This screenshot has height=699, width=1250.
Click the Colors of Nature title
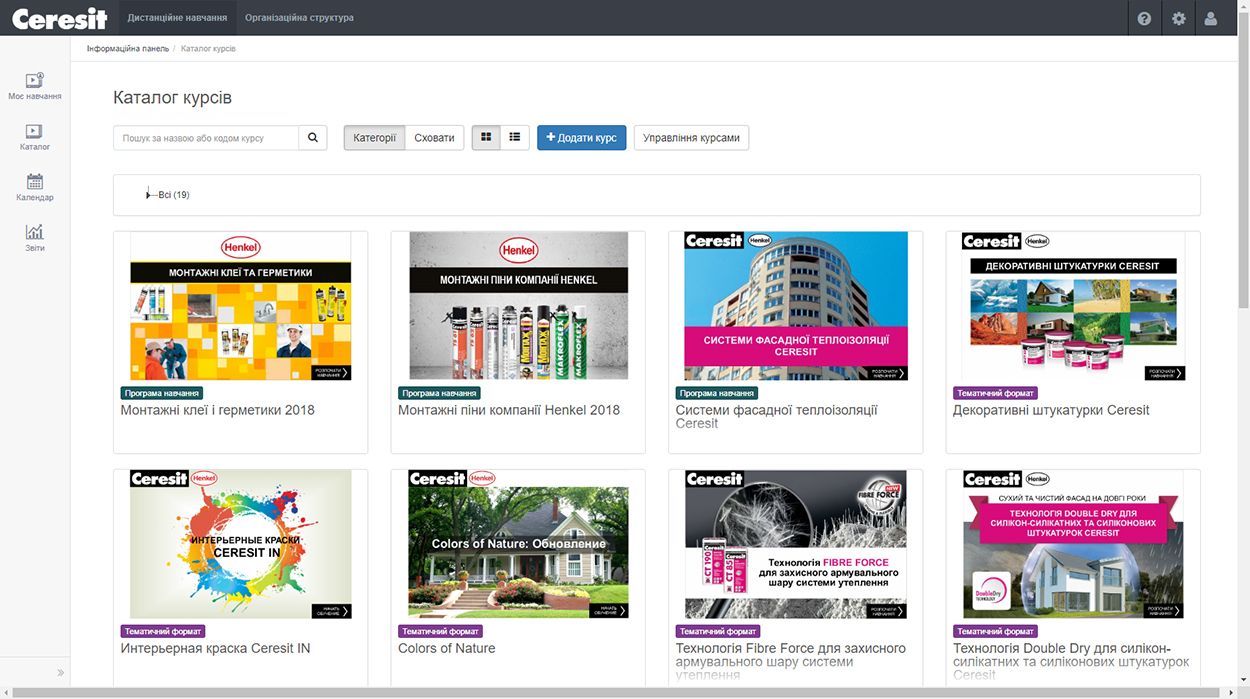point(447,648)
